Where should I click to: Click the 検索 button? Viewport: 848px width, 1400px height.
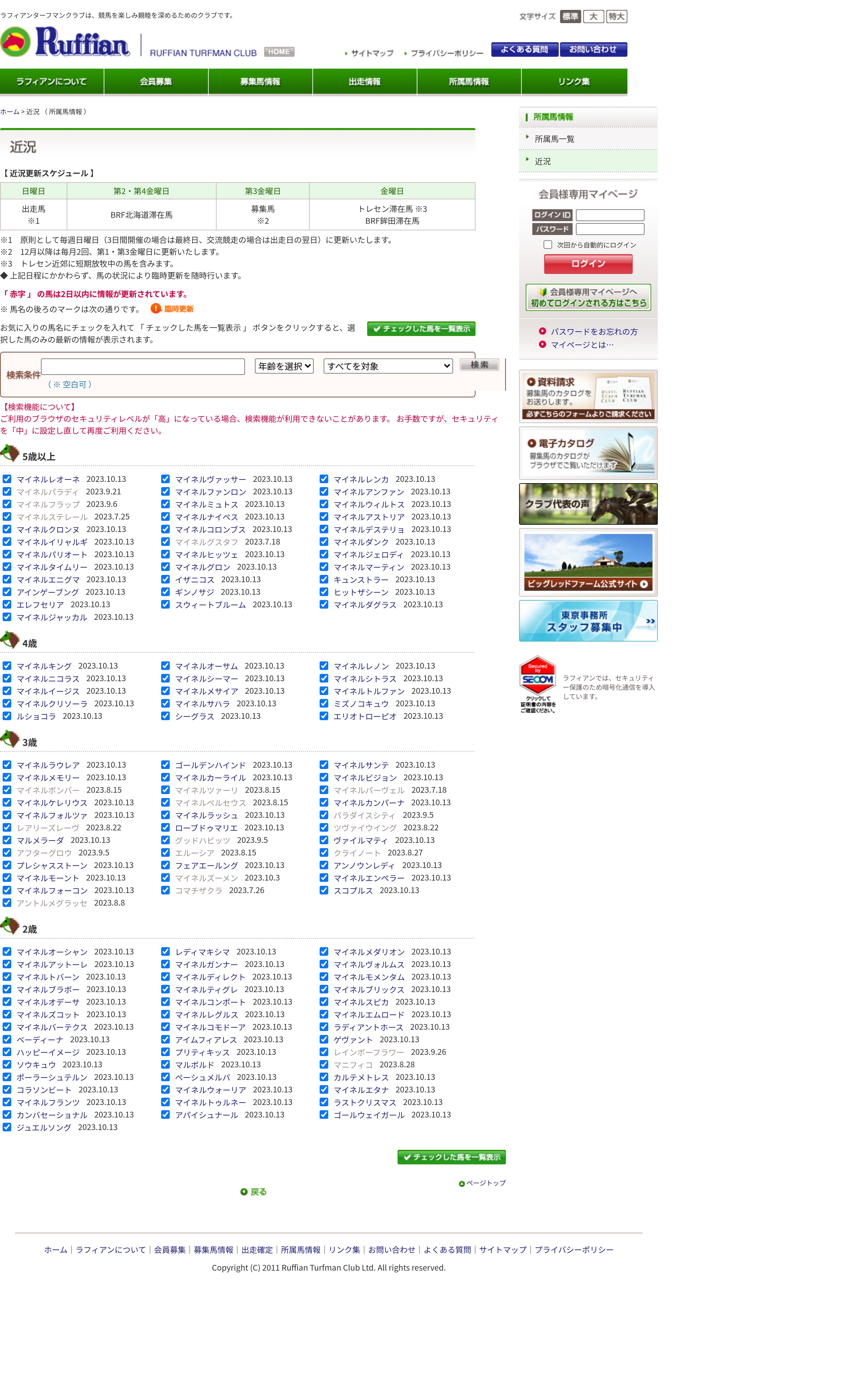coord(479,365)
